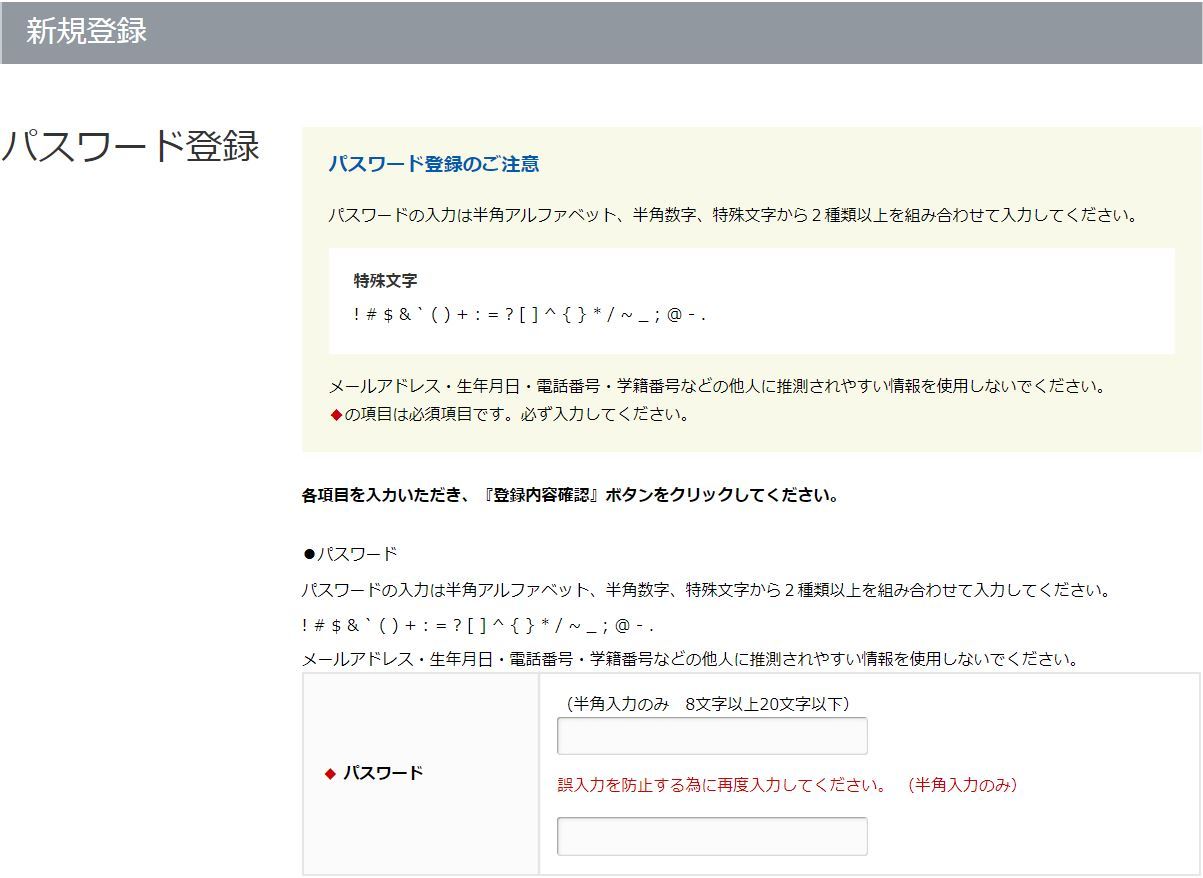Viewport: 1203px width, 878px height.
Task: Select the large パスワード登録 page heading
Action: point(130,146)
